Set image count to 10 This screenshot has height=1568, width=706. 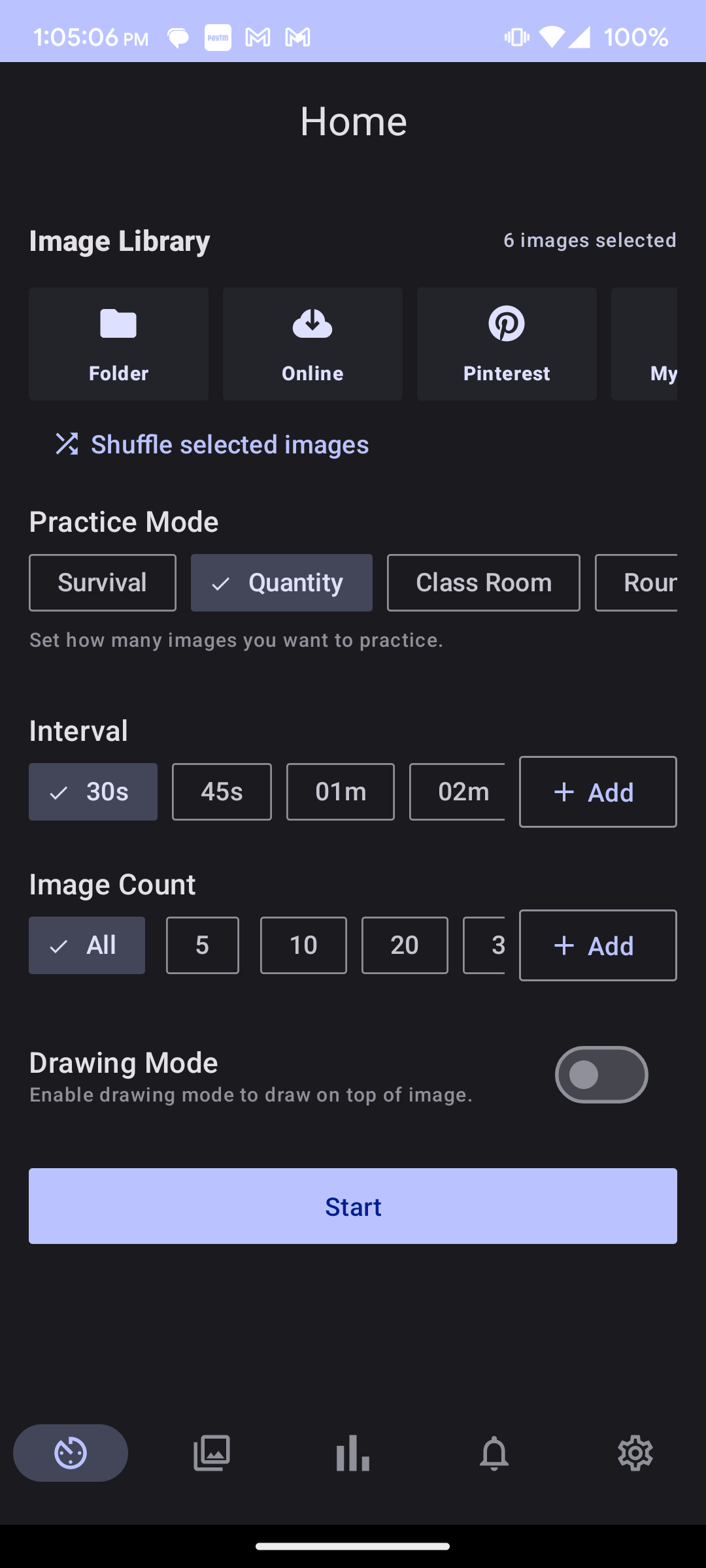click(x=303, y=945)
